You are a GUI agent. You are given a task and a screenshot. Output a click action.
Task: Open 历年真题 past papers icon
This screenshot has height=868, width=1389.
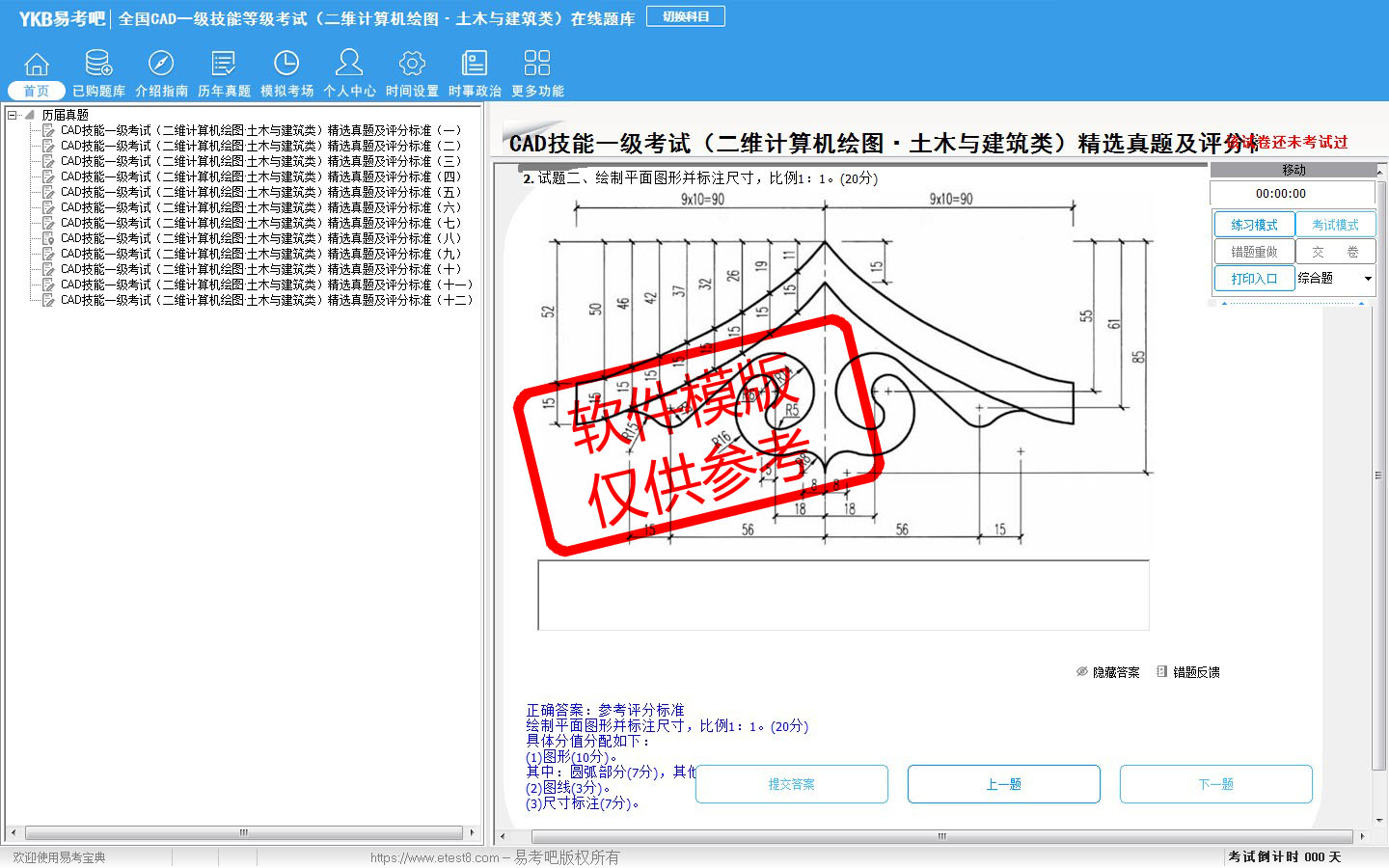click(x=224, y=65)
